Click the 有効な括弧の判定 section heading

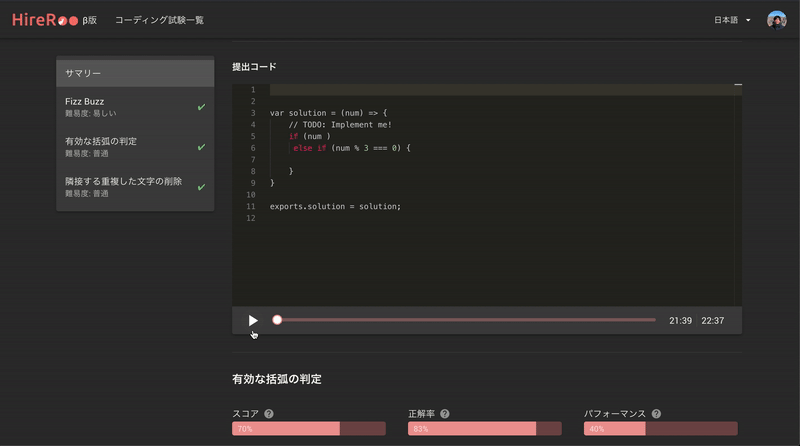pos(277,379)
